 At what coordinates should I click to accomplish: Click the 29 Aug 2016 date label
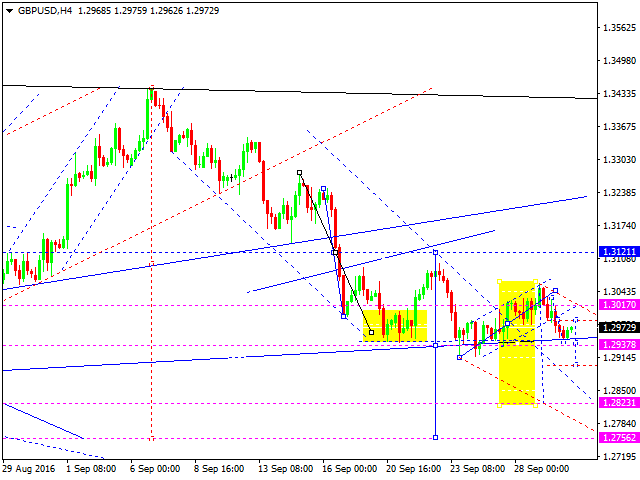click(29, 469)
